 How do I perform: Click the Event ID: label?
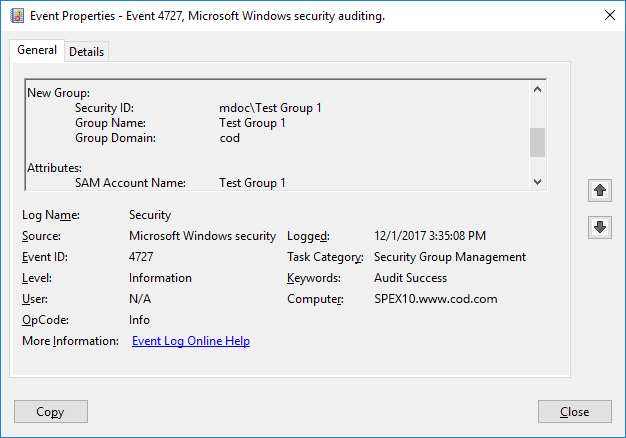click(x=45, y=257)
